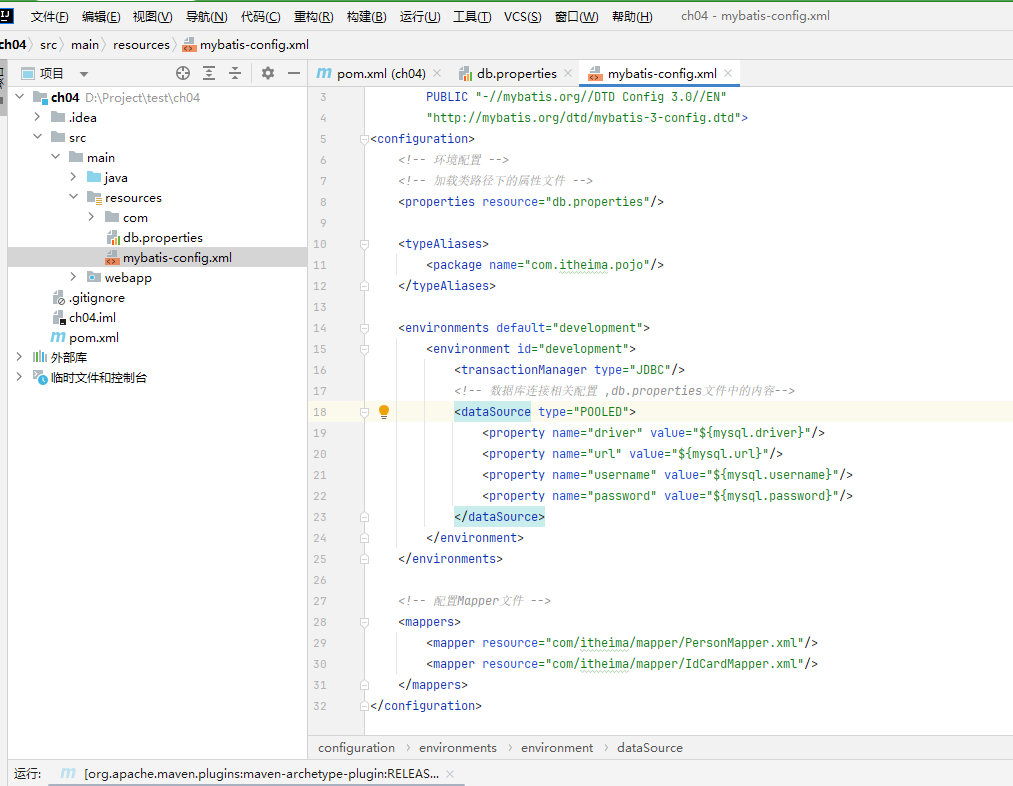Collapse the resources folder node
1013x786 pixels.
click(74, 197)
